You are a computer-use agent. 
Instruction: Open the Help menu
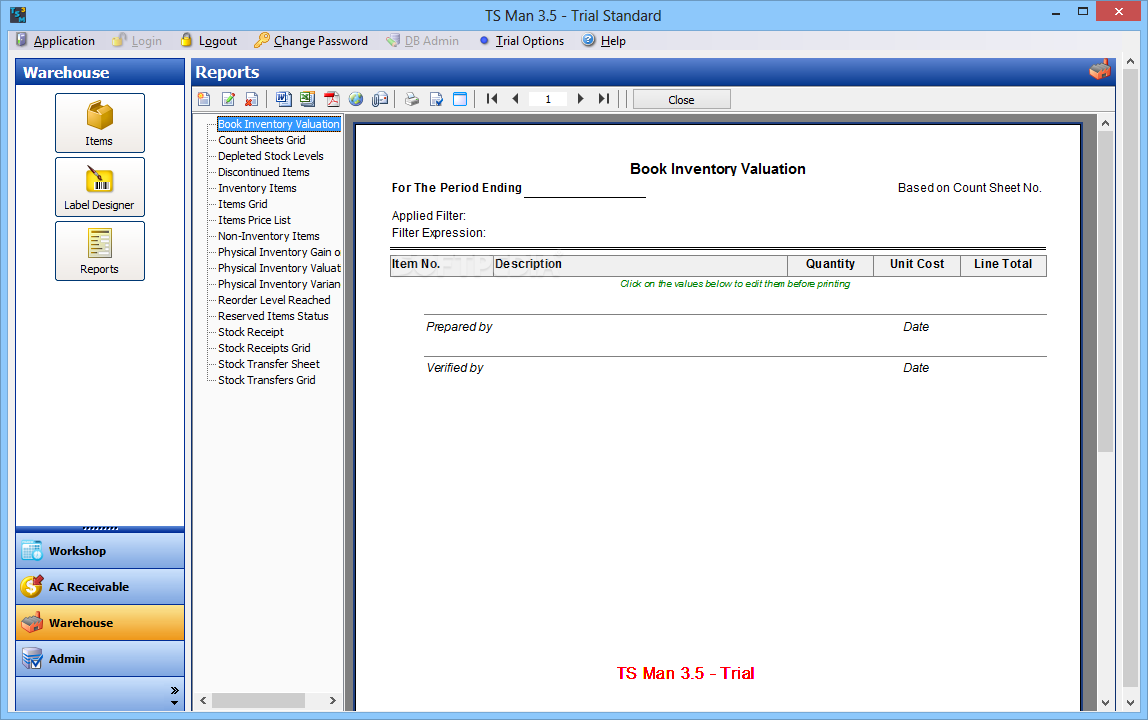click(x=604, y=41)
